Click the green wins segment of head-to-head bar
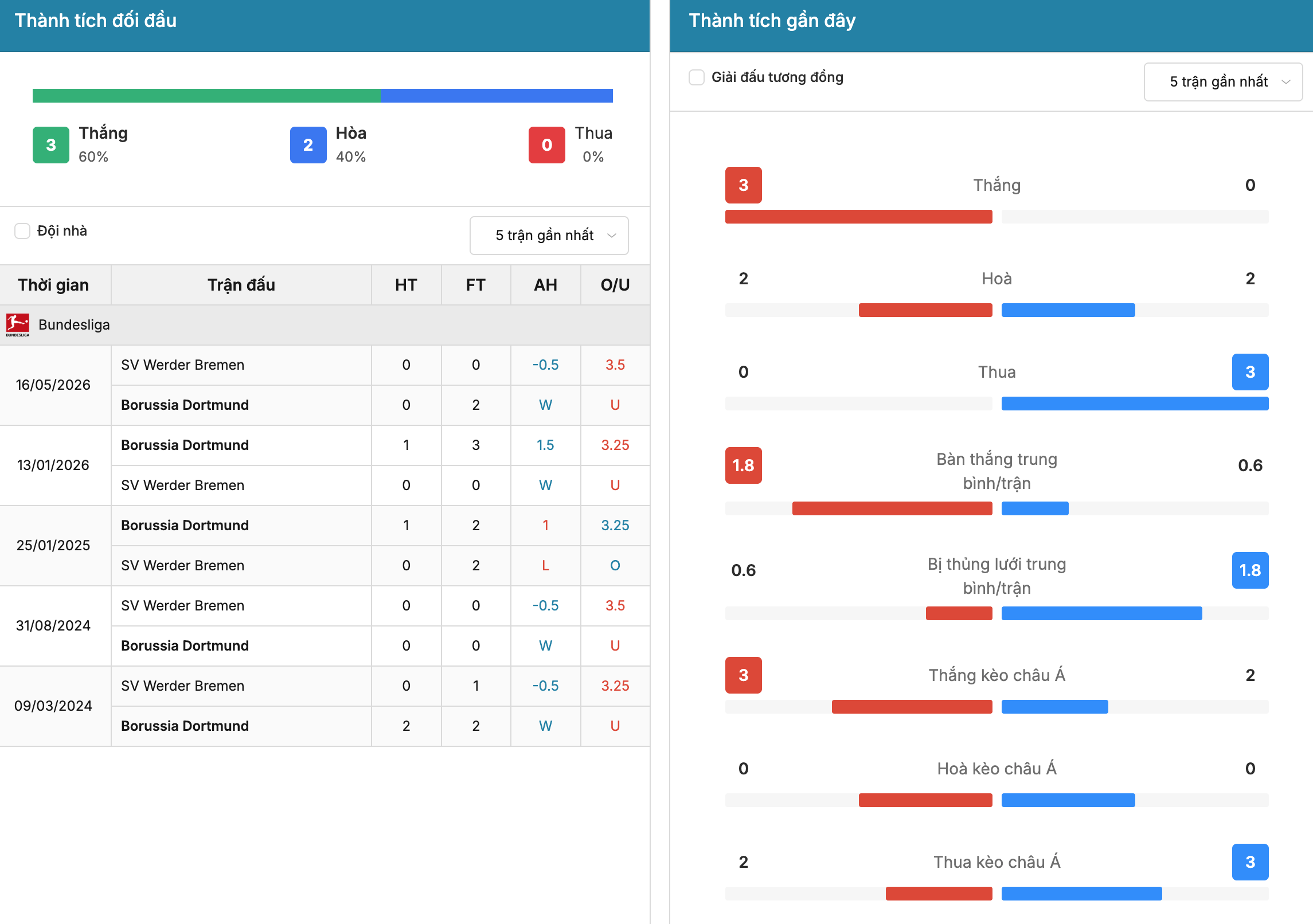The width and height of the screenshot is (1313, 924). [x=206, y=96]
